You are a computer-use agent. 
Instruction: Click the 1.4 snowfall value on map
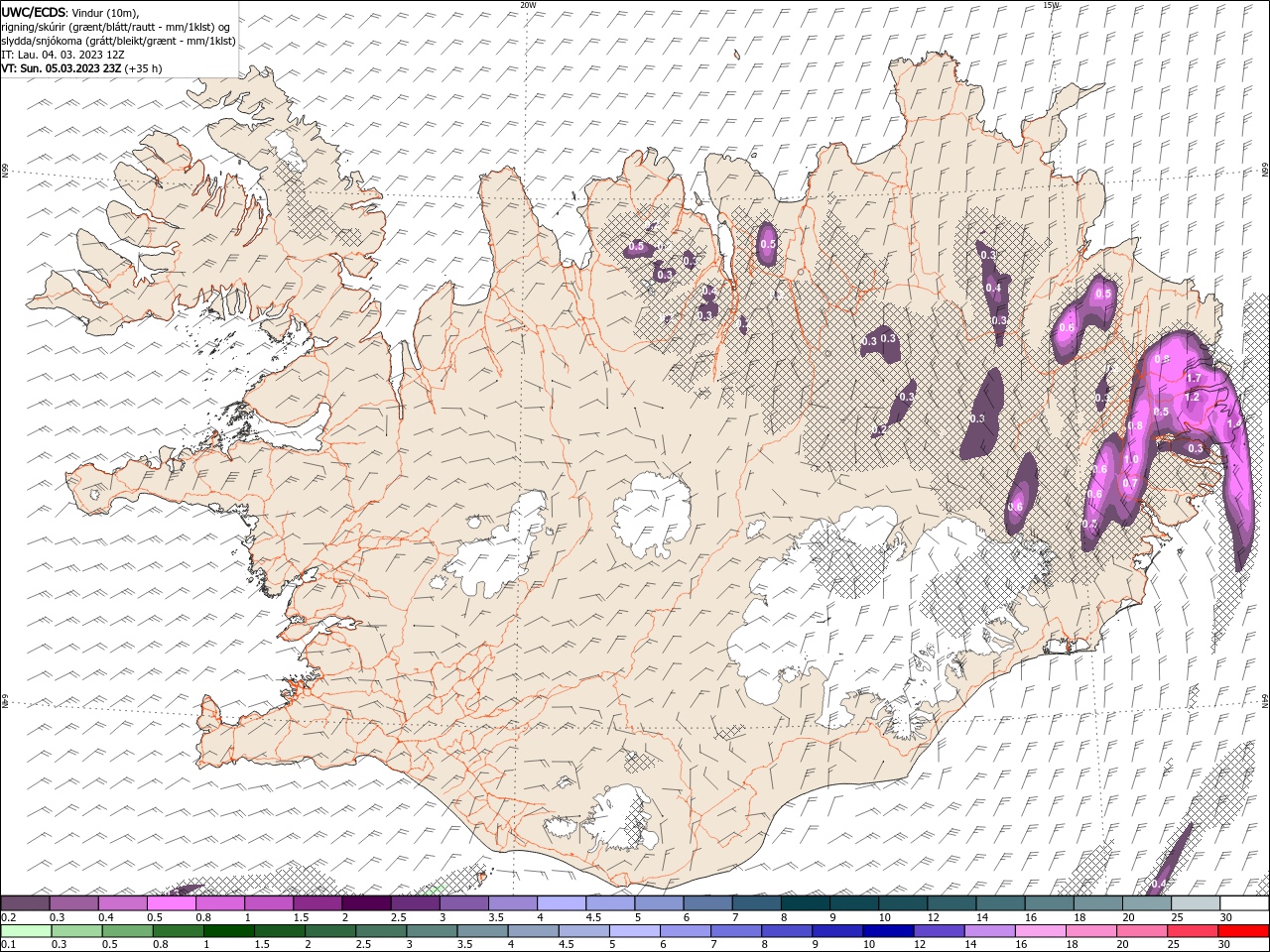(x=1234, y=423)
